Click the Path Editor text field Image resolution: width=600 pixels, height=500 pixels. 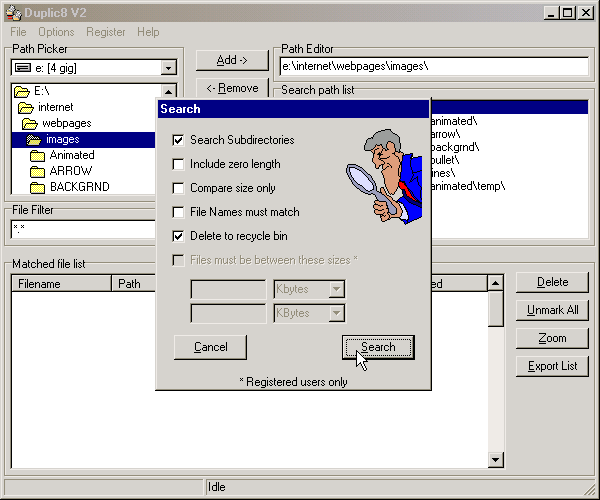[432, 66]
